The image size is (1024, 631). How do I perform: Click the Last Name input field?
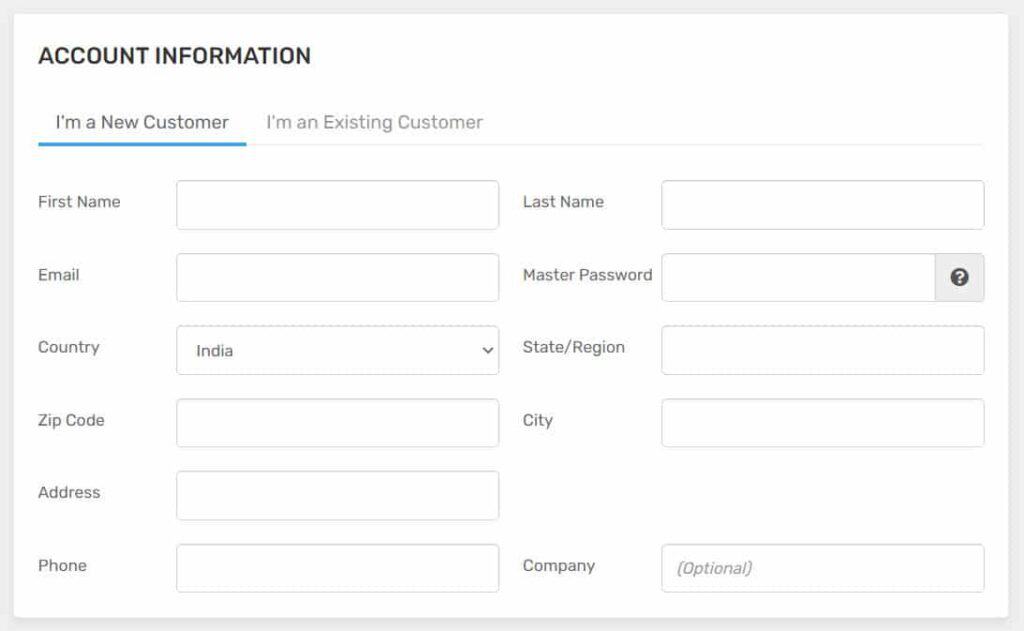822,204
